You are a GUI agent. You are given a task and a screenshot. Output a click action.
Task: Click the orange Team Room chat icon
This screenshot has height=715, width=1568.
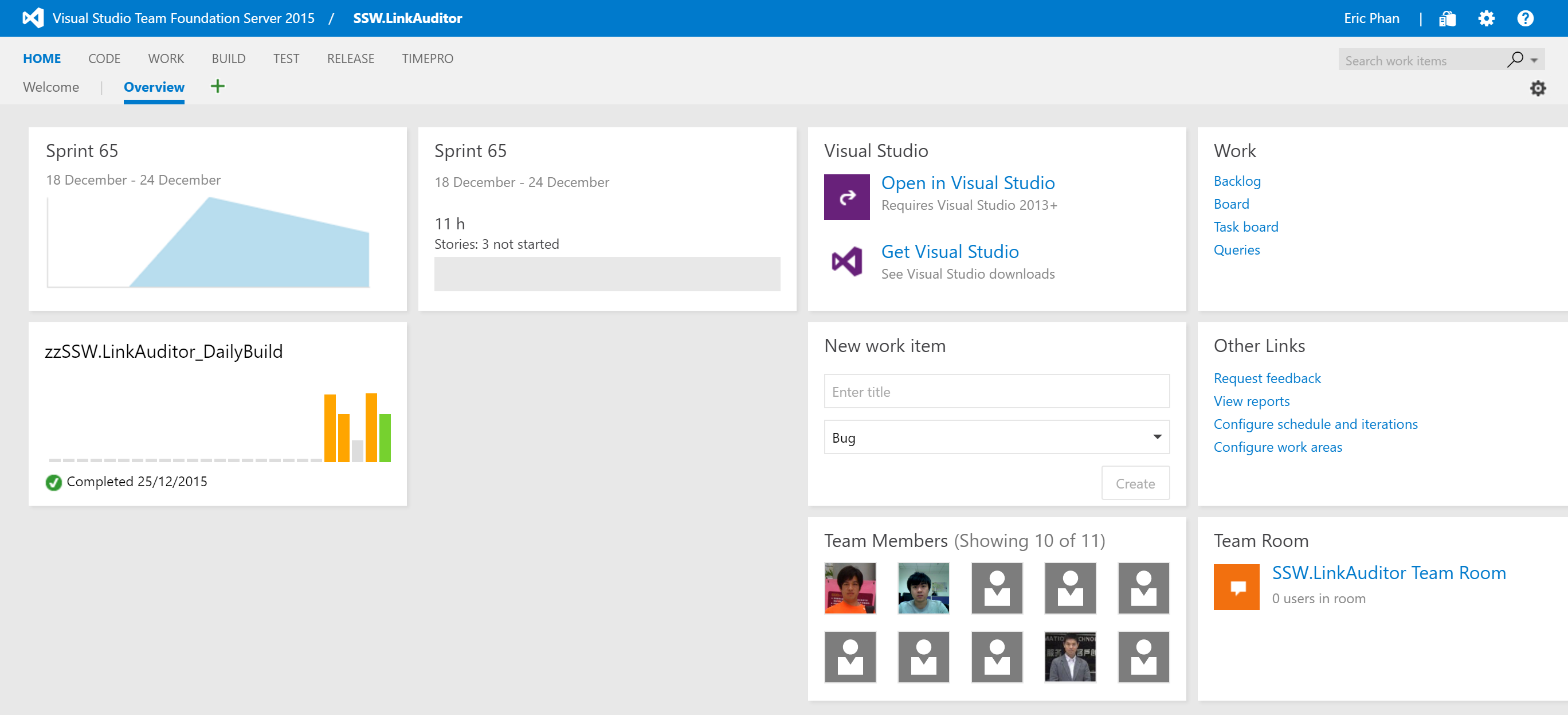click(x=1236, y=587)
